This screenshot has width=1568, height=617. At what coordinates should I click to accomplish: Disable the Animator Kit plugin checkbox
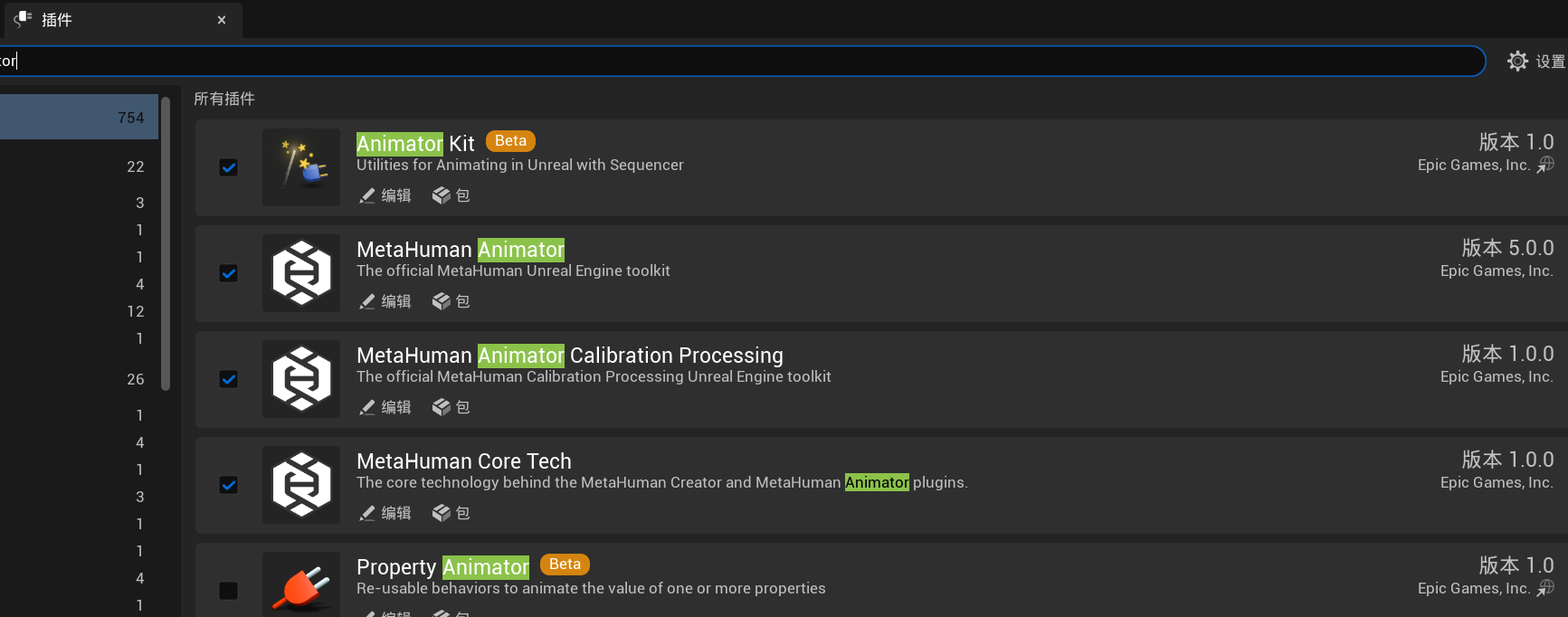229,167
